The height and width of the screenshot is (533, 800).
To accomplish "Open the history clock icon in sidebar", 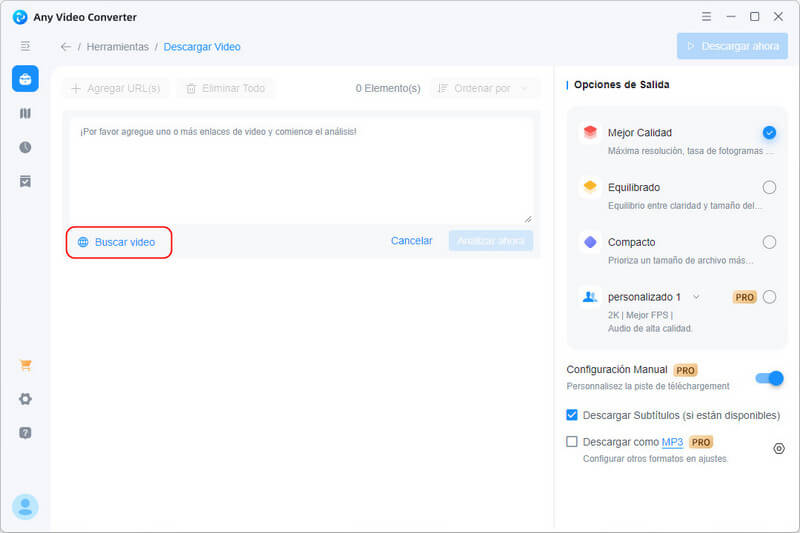I will 25,147.
